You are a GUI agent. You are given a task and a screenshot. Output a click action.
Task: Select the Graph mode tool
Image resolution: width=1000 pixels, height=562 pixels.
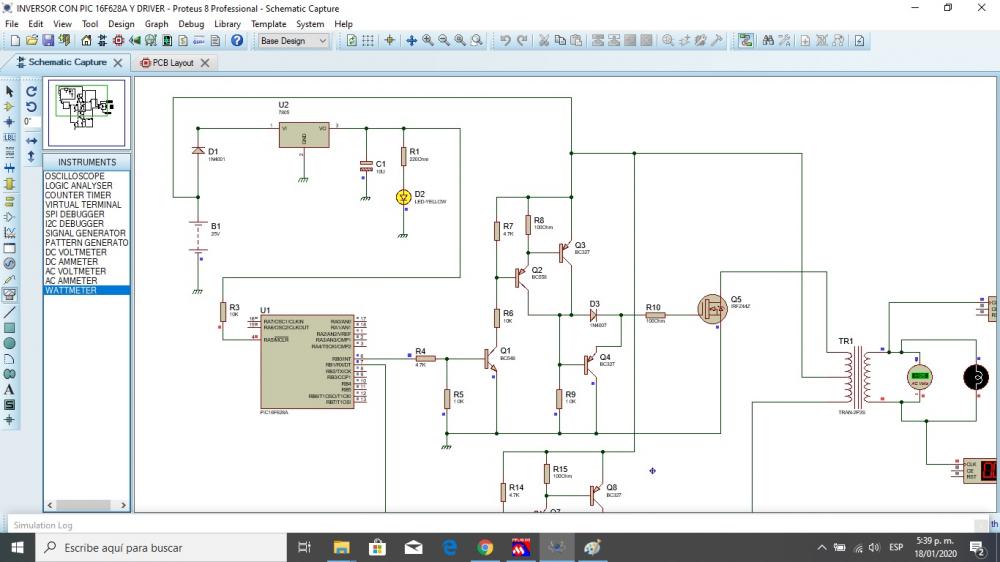tap(10, 233)
